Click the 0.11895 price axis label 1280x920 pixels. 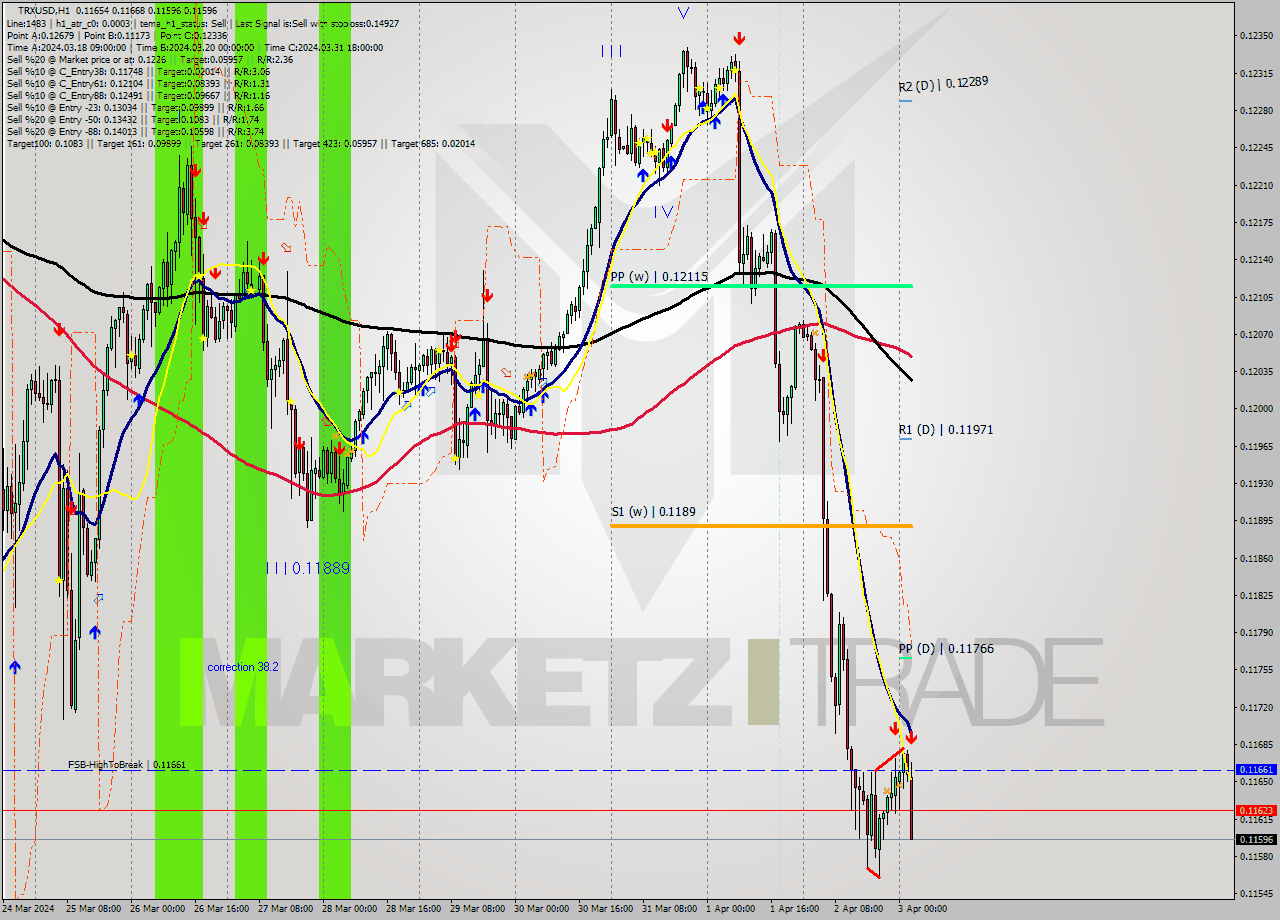click(1257, 521)
